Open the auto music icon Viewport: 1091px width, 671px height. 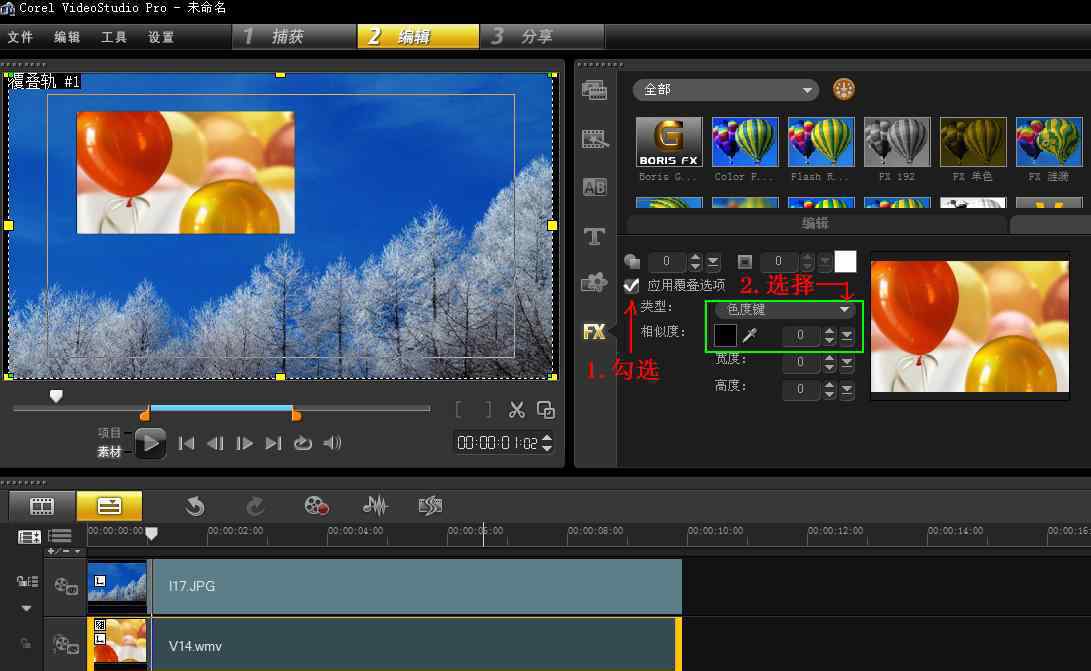[x=430, y=506]
